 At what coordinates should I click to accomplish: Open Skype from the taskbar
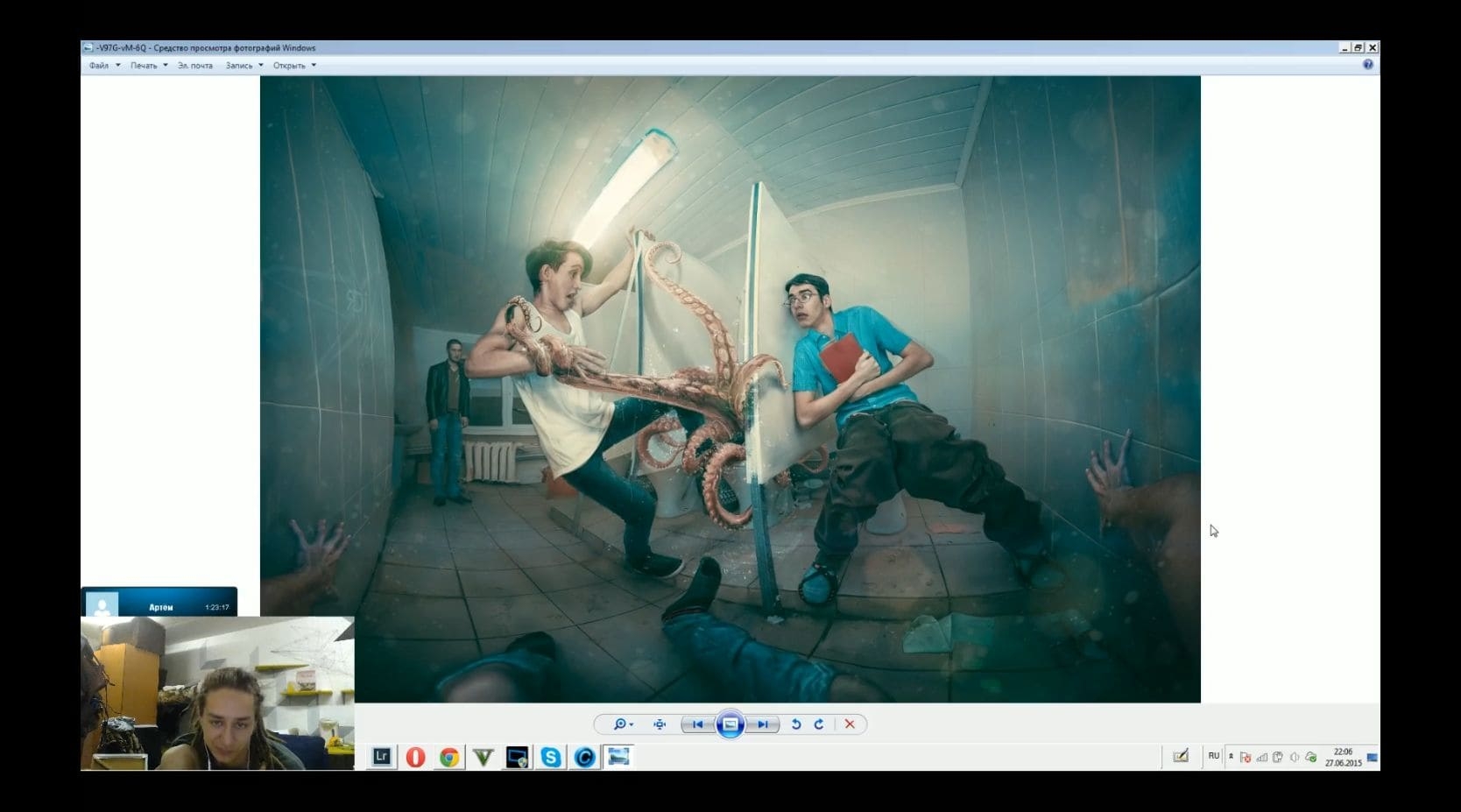coord(551,757)
